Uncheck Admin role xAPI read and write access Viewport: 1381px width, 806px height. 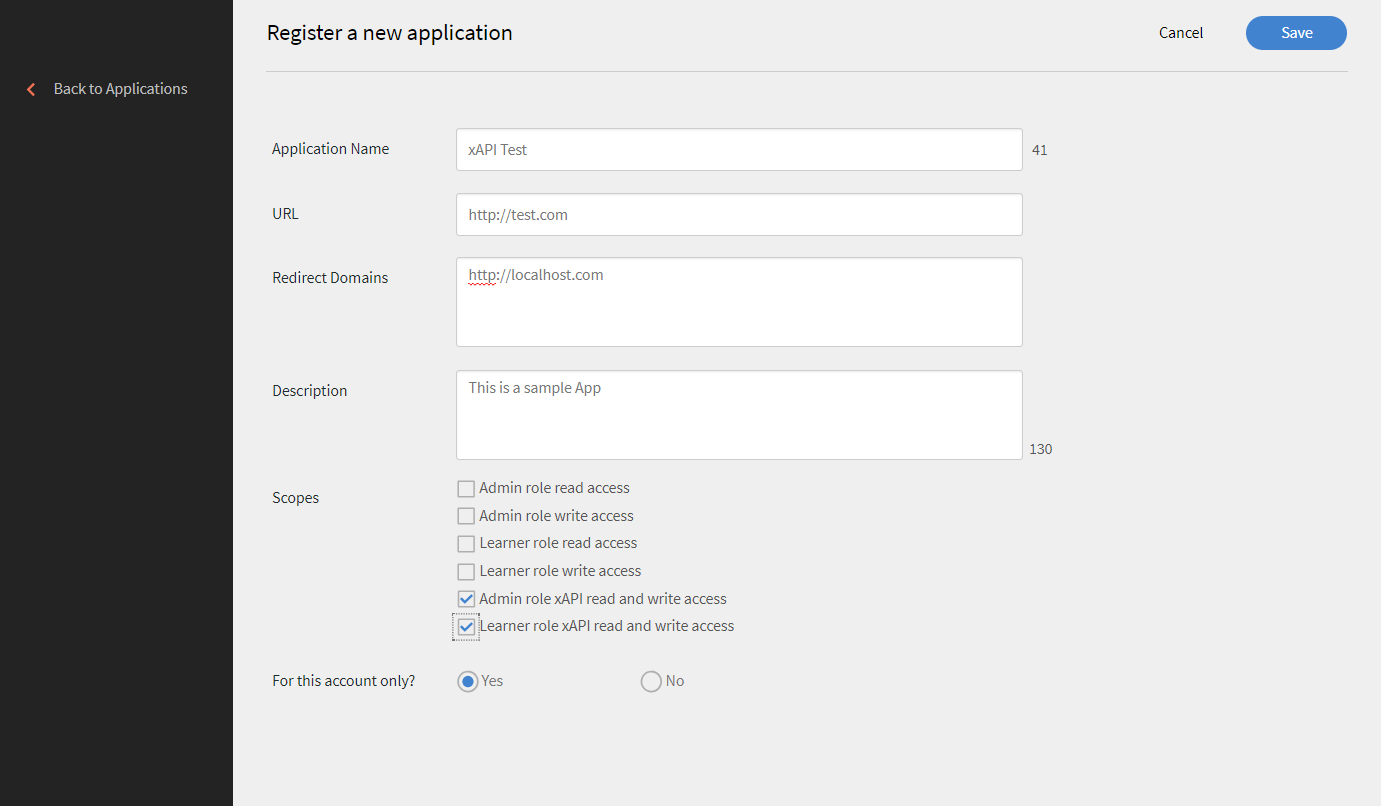click(x=466, y=599)
